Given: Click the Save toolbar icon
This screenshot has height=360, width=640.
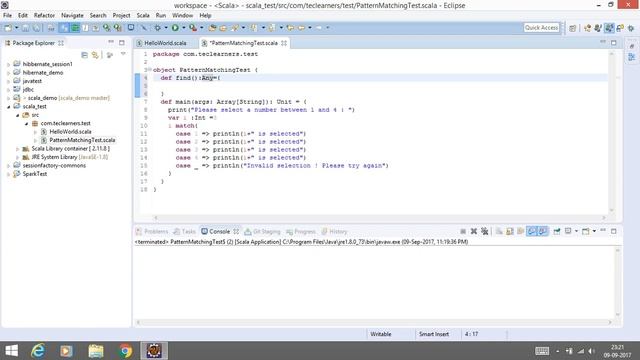Looking at the screenshot, I should (25, 28).
